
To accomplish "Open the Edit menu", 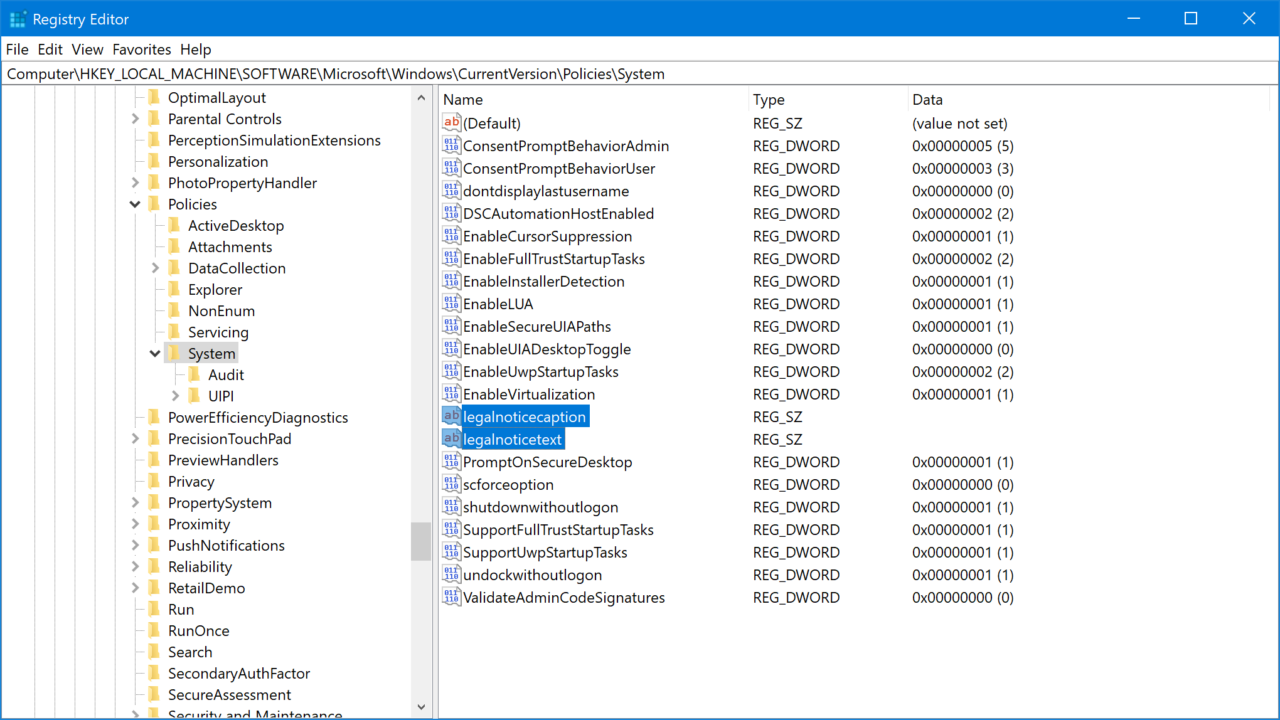I will (x=50, y=49).
